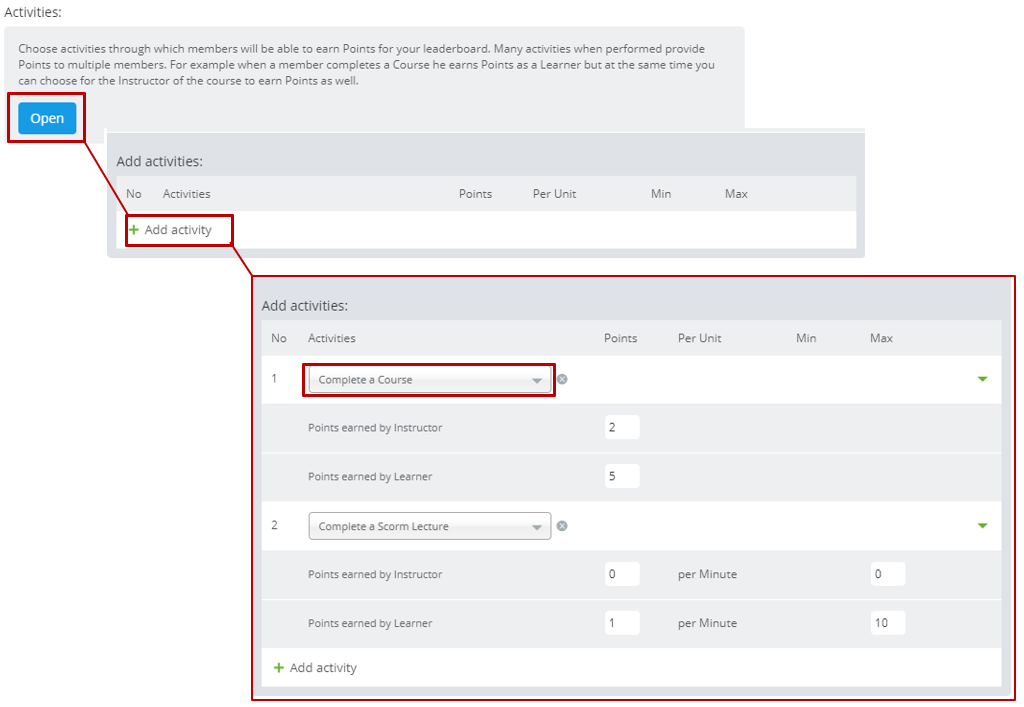This screenshot has width=1024, height=707.
Task: Remove the Complete a Course activity
Action: pyautogui.click(x=562, y=379)
